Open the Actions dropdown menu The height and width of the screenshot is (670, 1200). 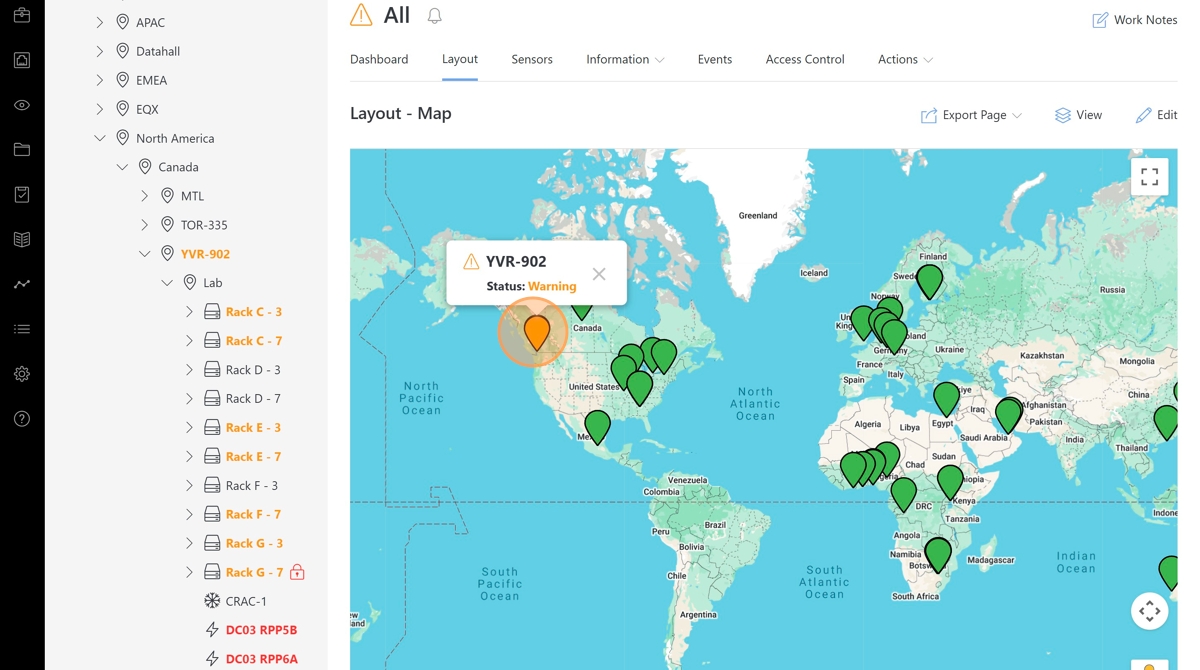coord(905,60)
